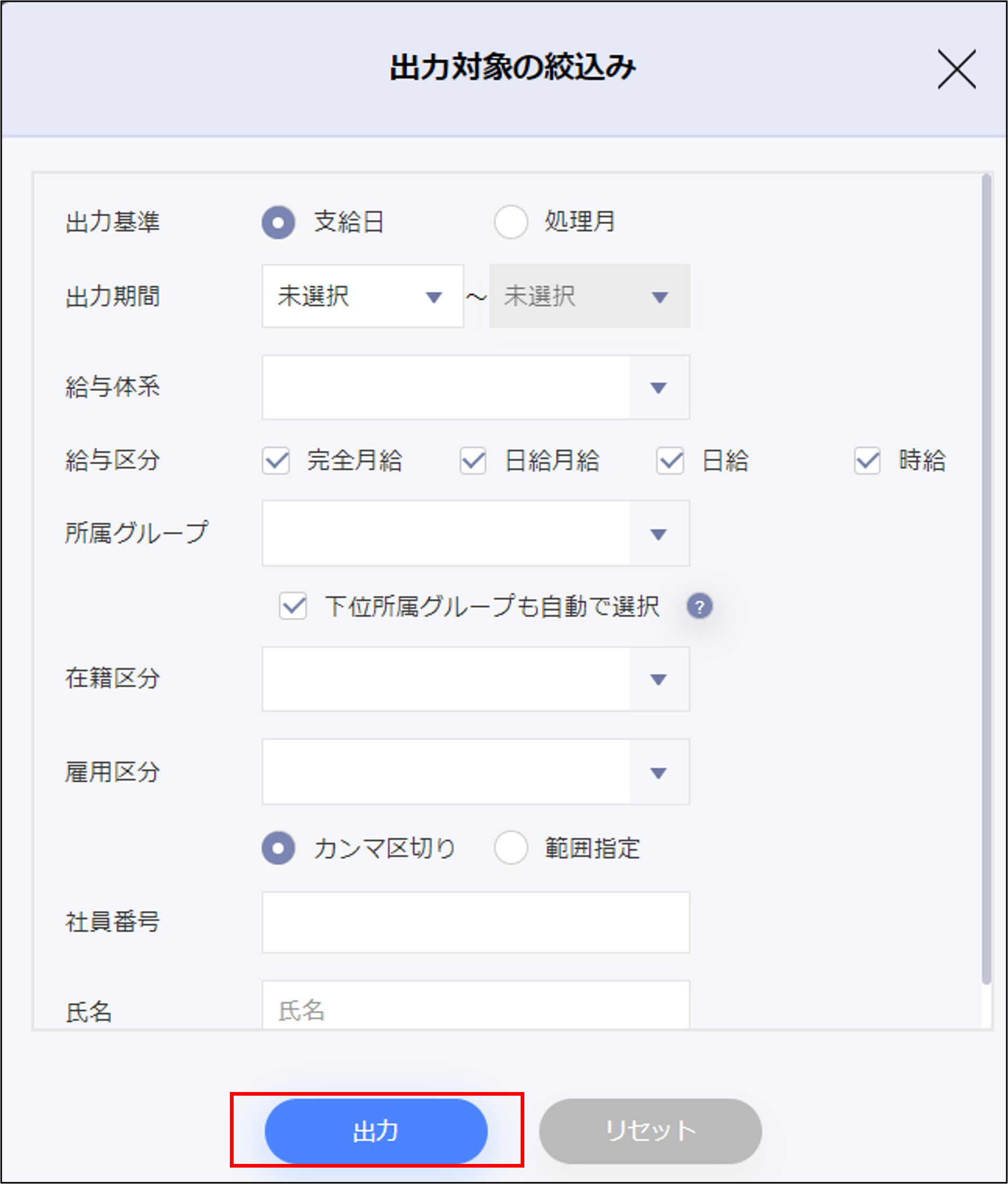1008x1184 pixels.
Task: Close the 出力対象の絞込み dialog
Action: coord(956,69)
